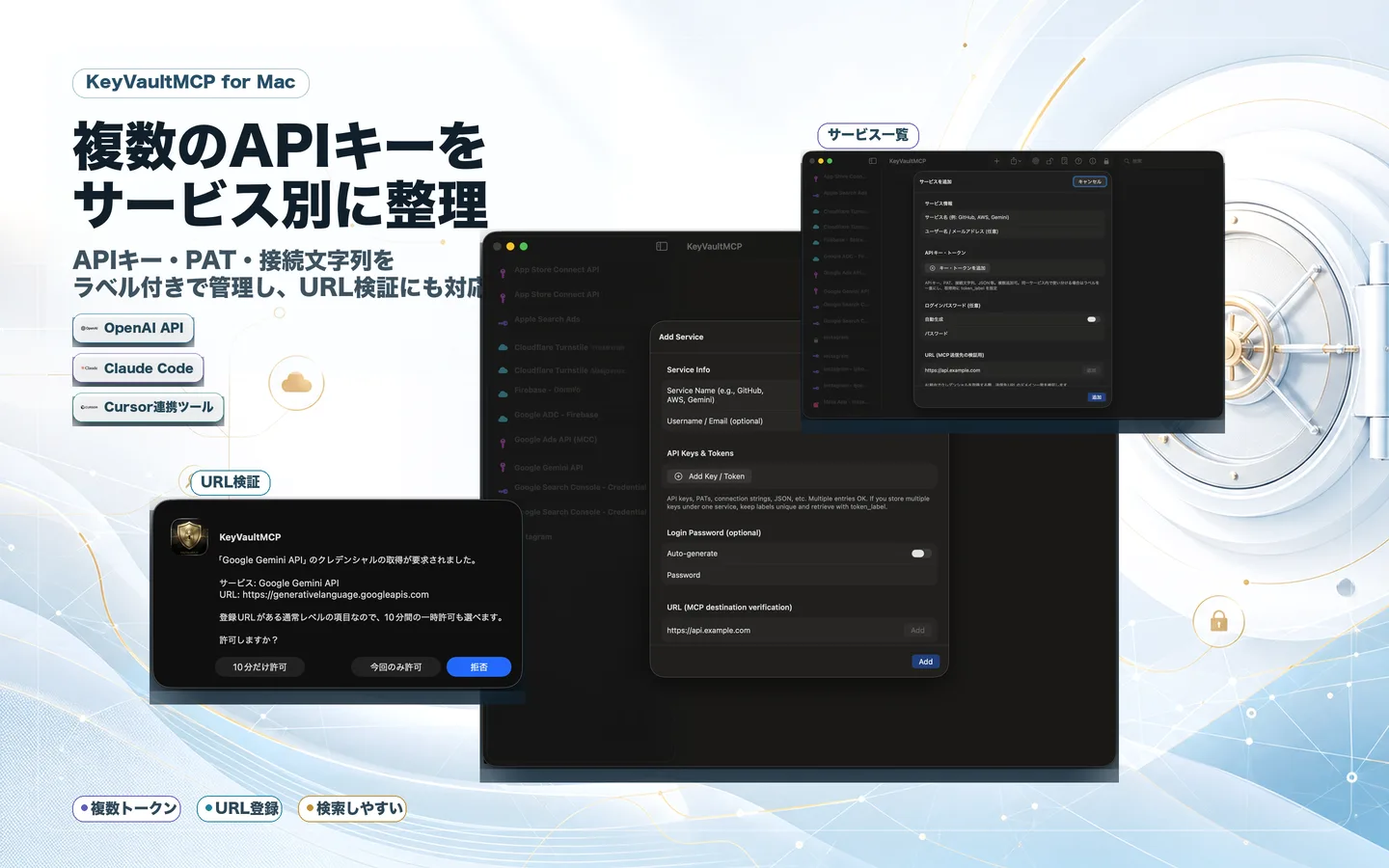Image resolution: width=1389 pixels, height=868 pixels.
Task: Open share dropdown in Japanese window toolbar
Action: [x=1016, y=161]
